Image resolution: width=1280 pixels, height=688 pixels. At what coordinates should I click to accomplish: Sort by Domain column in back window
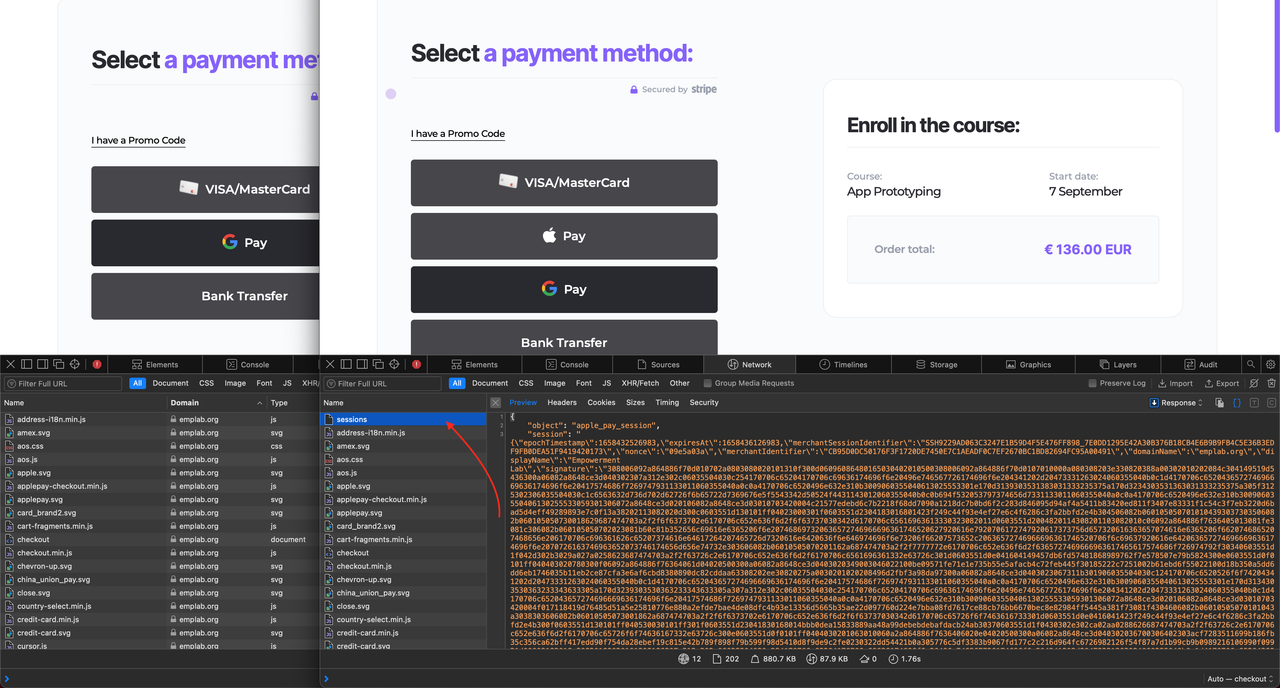pyautogui.click(x=217, y=402)
